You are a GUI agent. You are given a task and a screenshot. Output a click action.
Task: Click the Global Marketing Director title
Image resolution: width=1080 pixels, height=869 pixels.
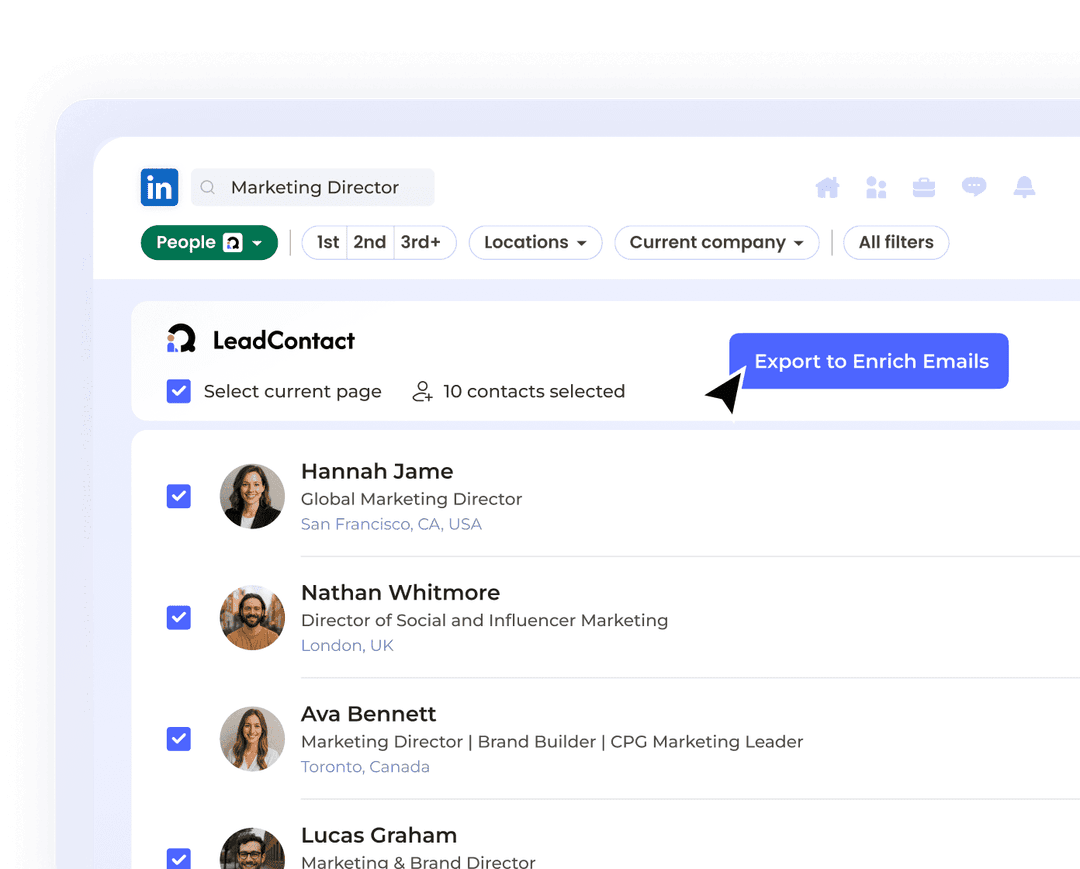pyautogui.click(x=411, y=499)
